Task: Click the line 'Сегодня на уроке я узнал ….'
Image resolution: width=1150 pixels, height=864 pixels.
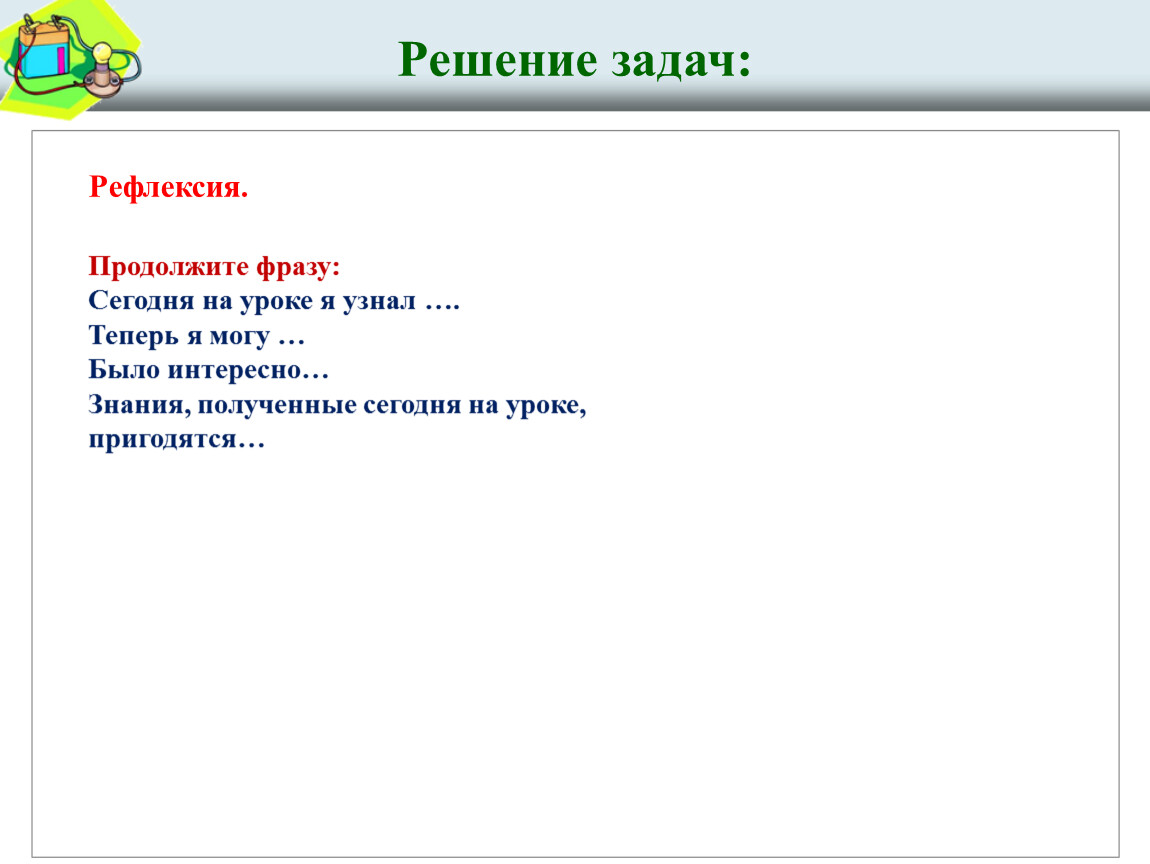Action: [x=274, y=301]
